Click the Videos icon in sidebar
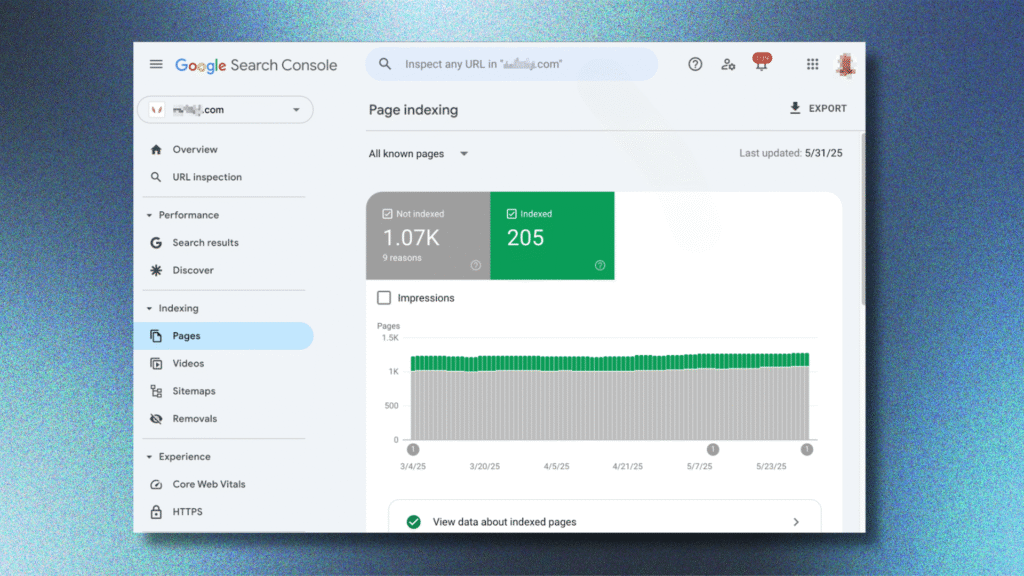 (156, 363)
